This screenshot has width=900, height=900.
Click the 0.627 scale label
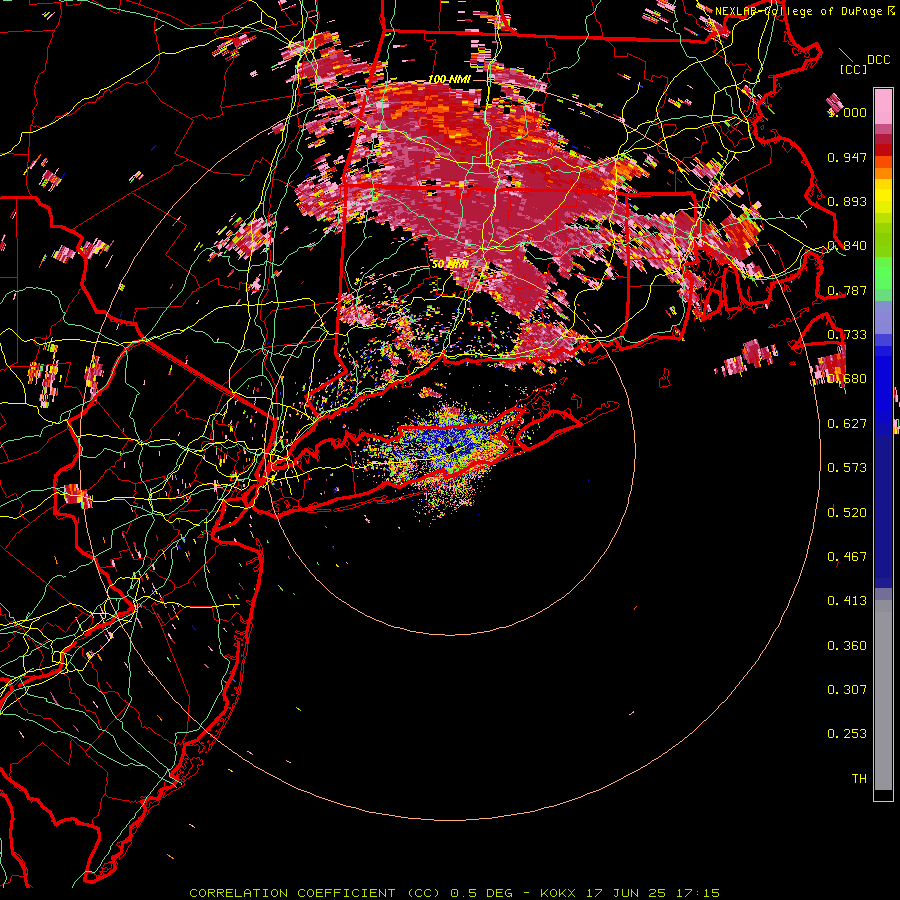847,424
